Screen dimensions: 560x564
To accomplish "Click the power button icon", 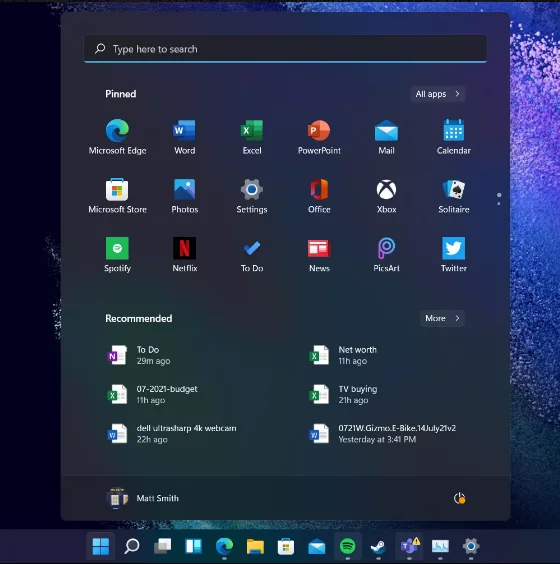I will (x=459, y=498).
